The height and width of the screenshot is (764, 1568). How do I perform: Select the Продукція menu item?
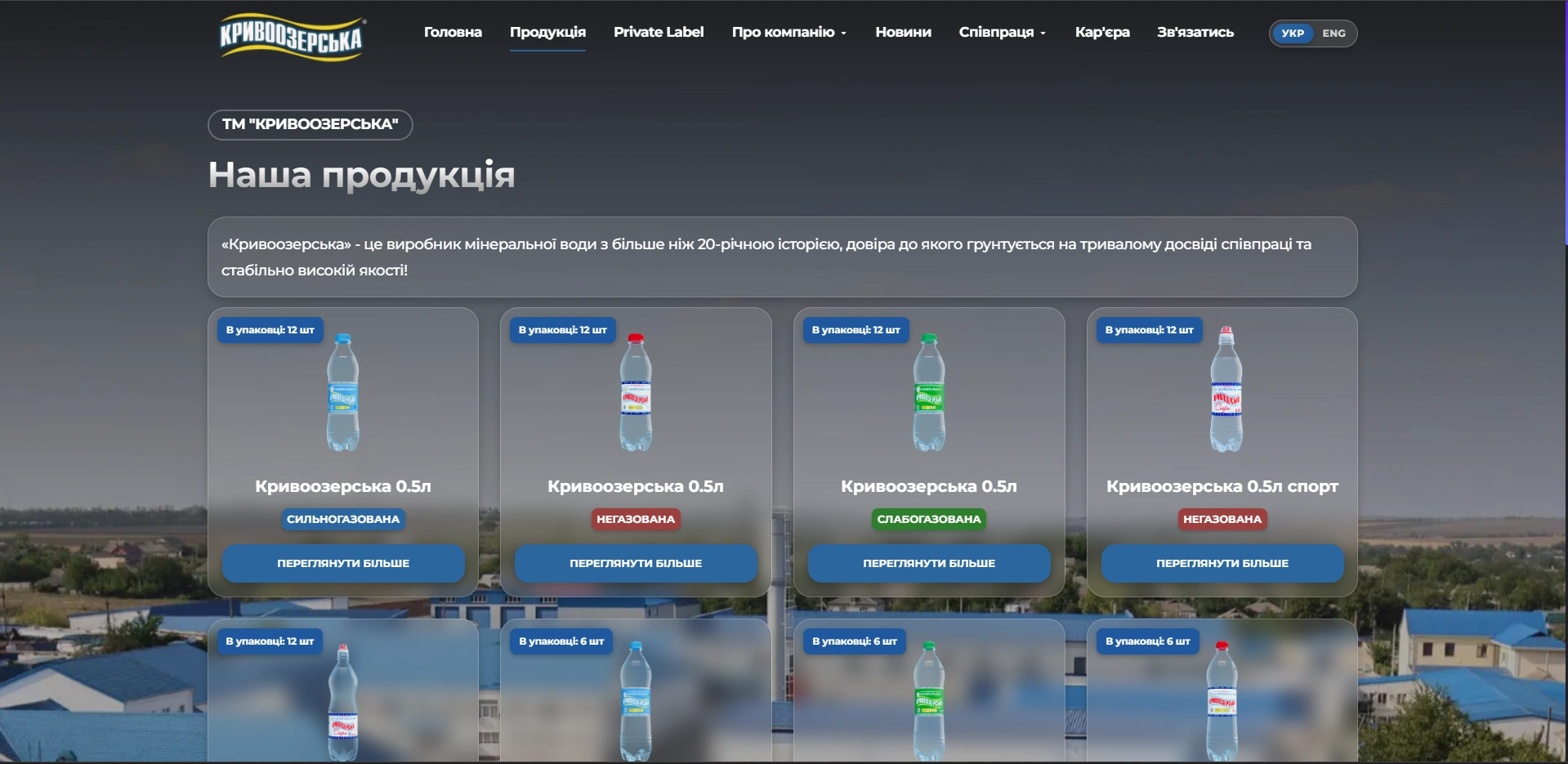coord(547,32)
